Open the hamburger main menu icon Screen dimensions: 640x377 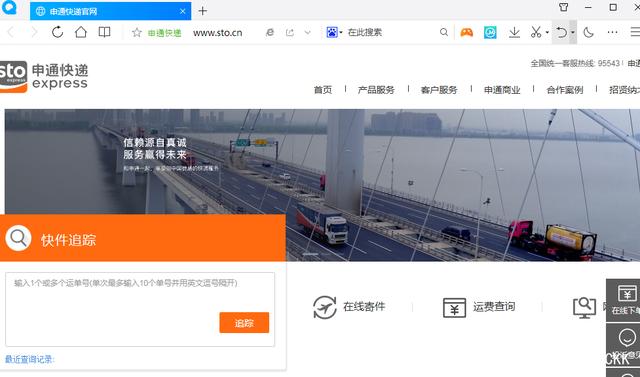coord(635,32)
